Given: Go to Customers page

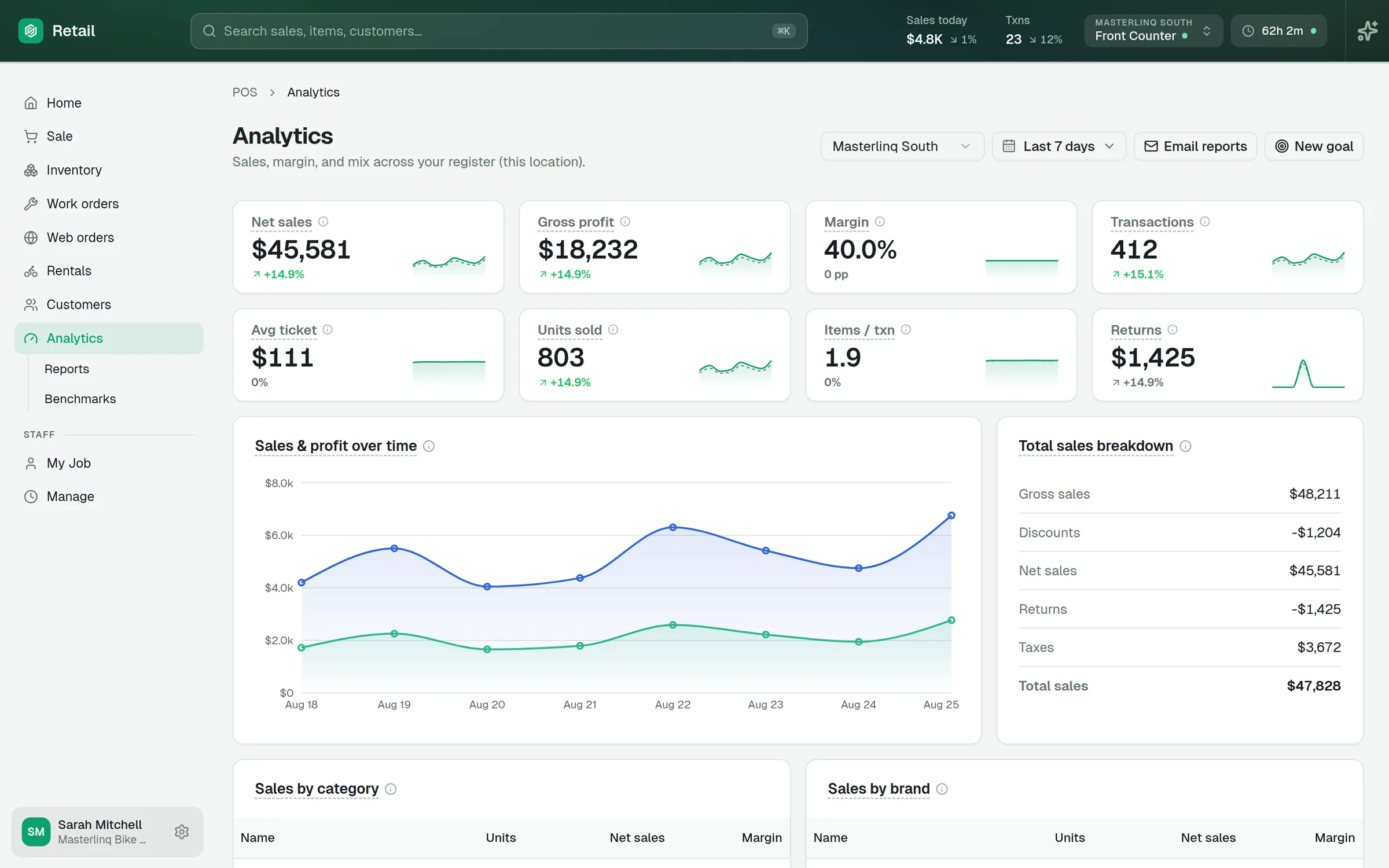Looking at the screenshot, I should [109, 304].
